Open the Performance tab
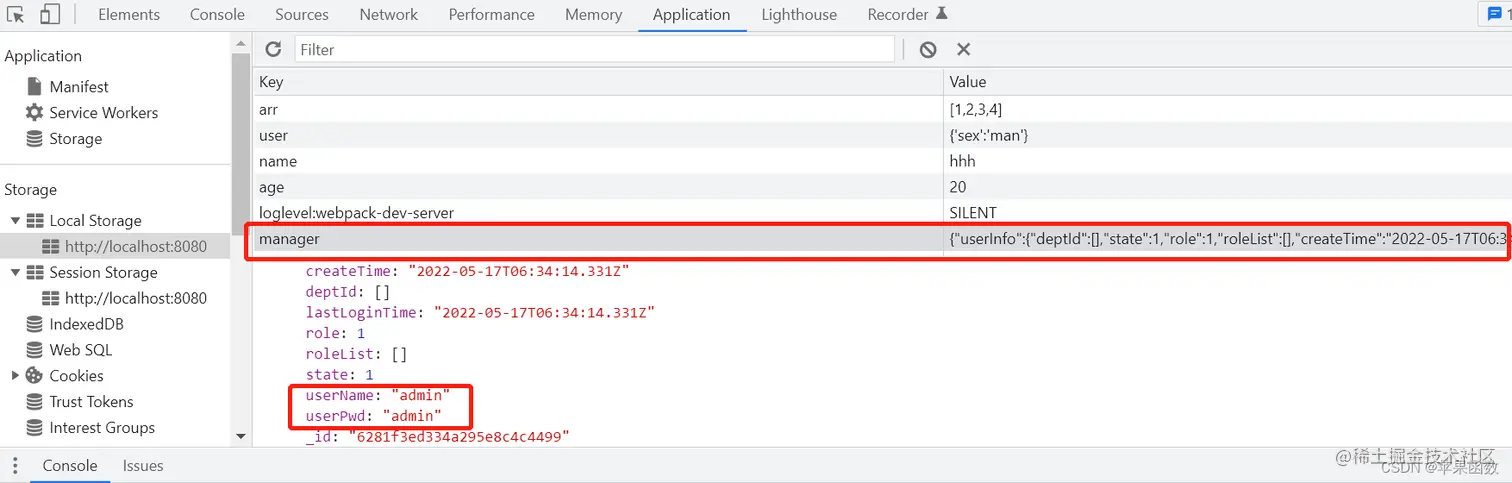Viewport: 1512px width, 483px height. pyautogui.click(x=491, y=14)
